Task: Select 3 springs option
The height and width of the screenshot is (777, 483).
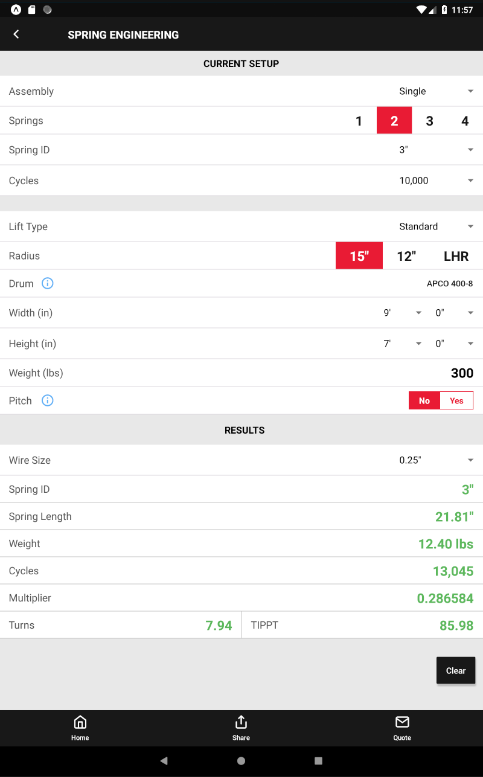Action: point(429,121)
